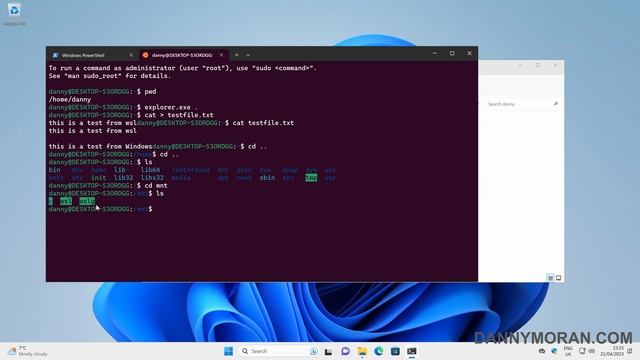Close the danny@DESKTOP-S3ORDGG Ubuntu tab

[222, 55]
